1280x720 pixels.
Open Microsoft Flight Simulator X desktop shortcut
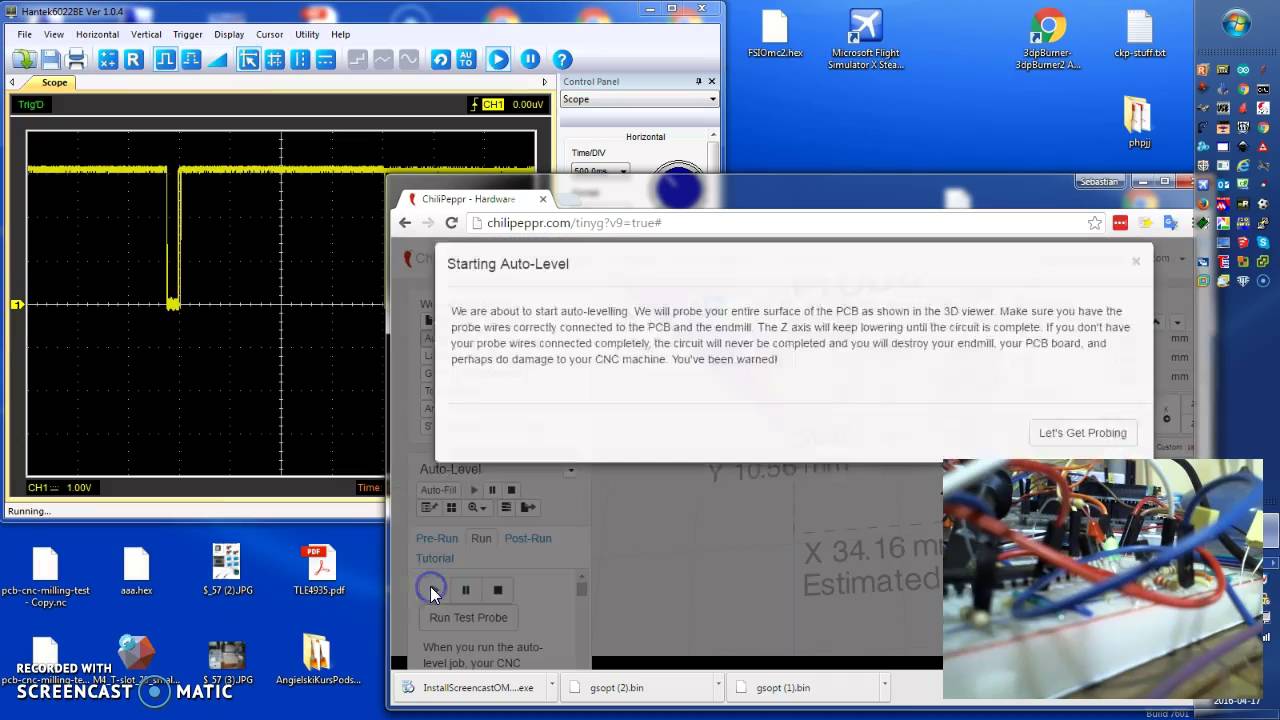[865, 40]
